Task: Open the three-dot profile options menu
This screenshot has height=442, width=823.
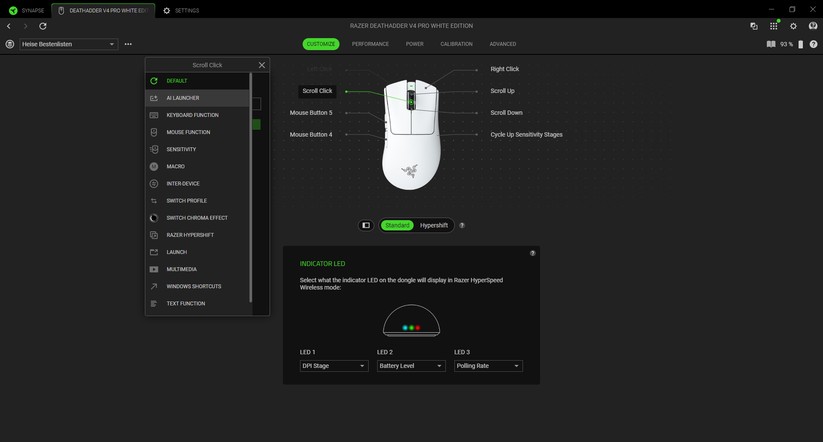Action: click(128, 44)
